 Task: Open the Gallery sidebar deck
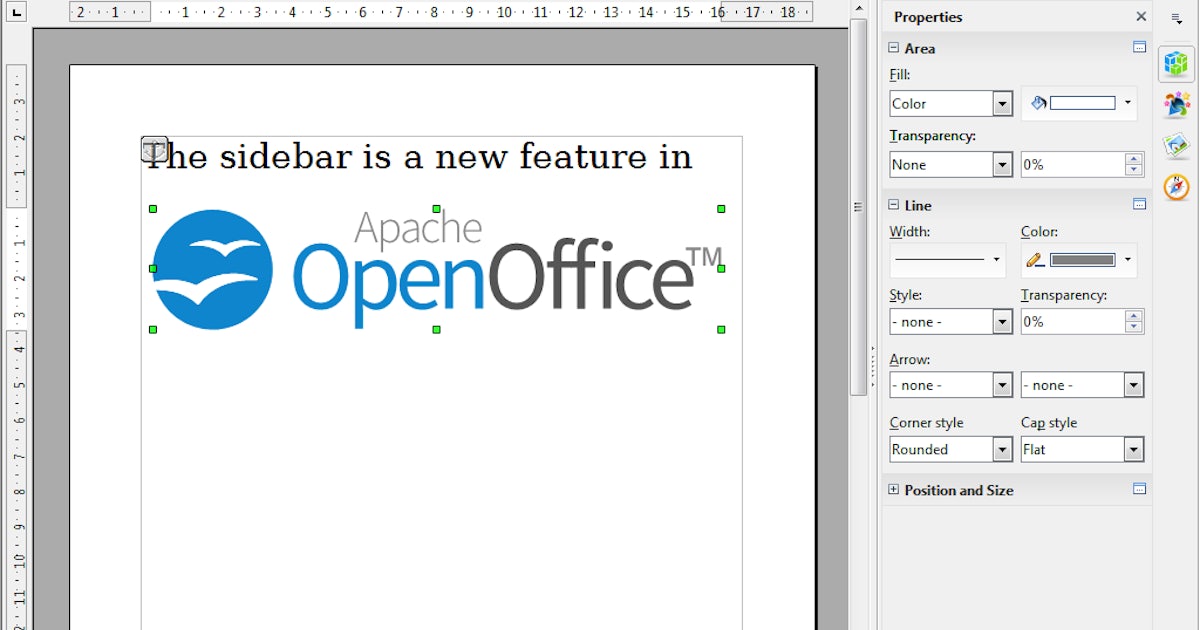(x=1177, y=146)
